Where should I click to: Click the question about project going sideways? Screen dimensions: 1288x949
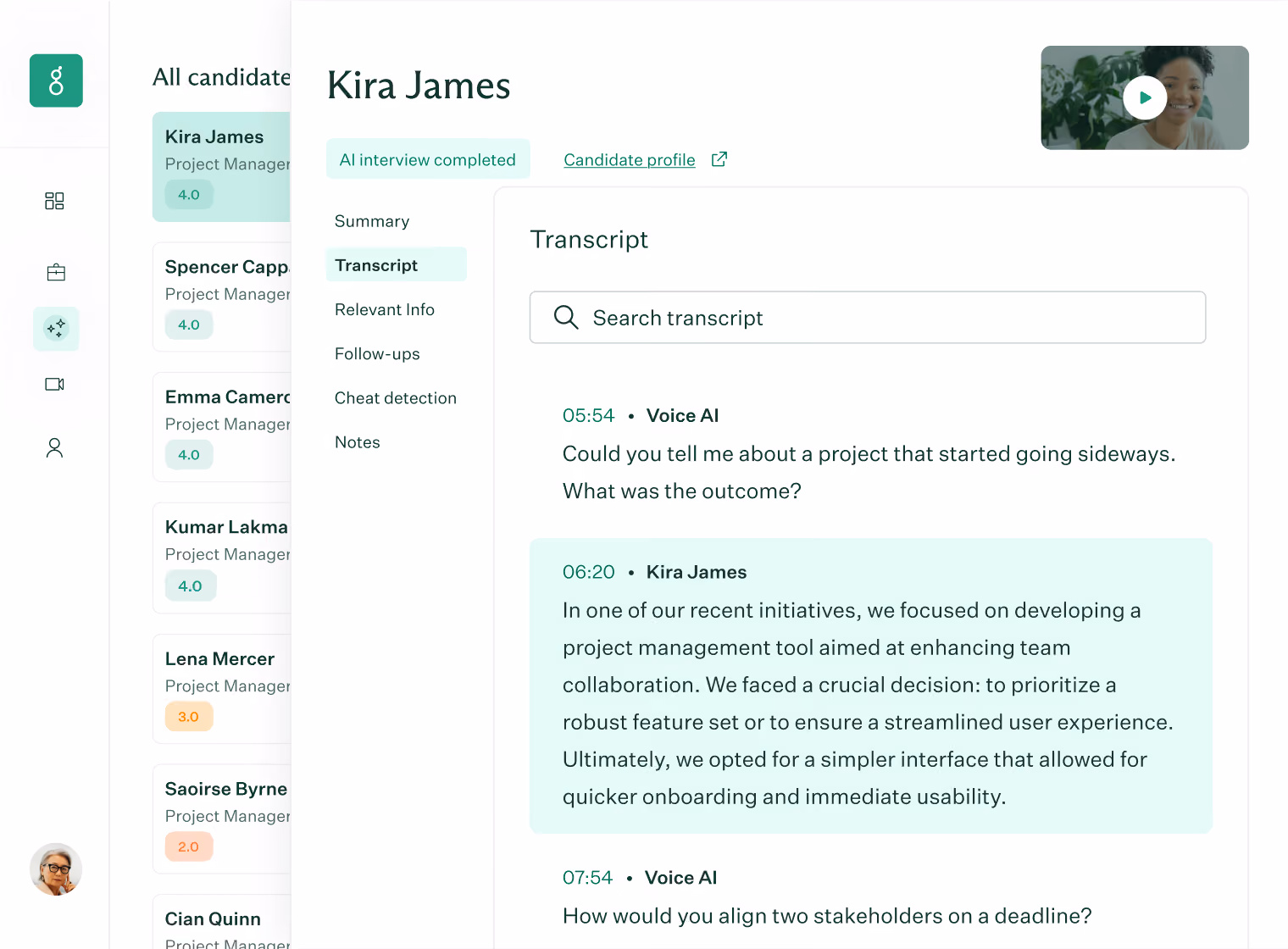click(x=869, y=472)
